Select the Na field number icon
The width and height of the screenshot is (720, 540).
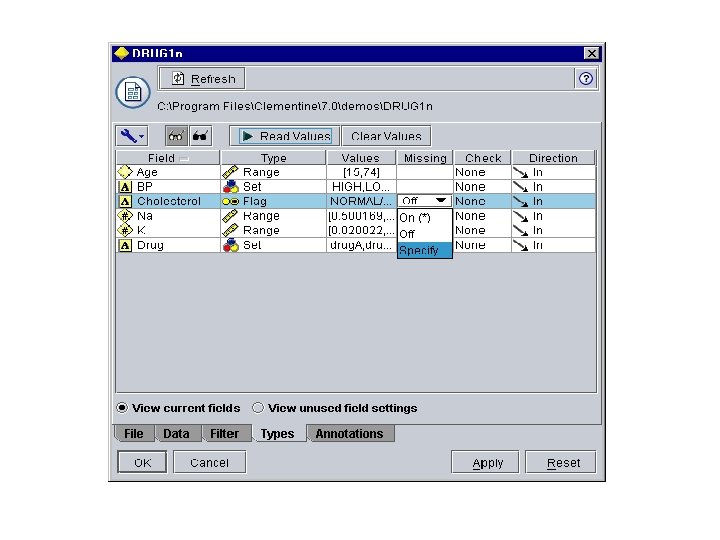125,216
